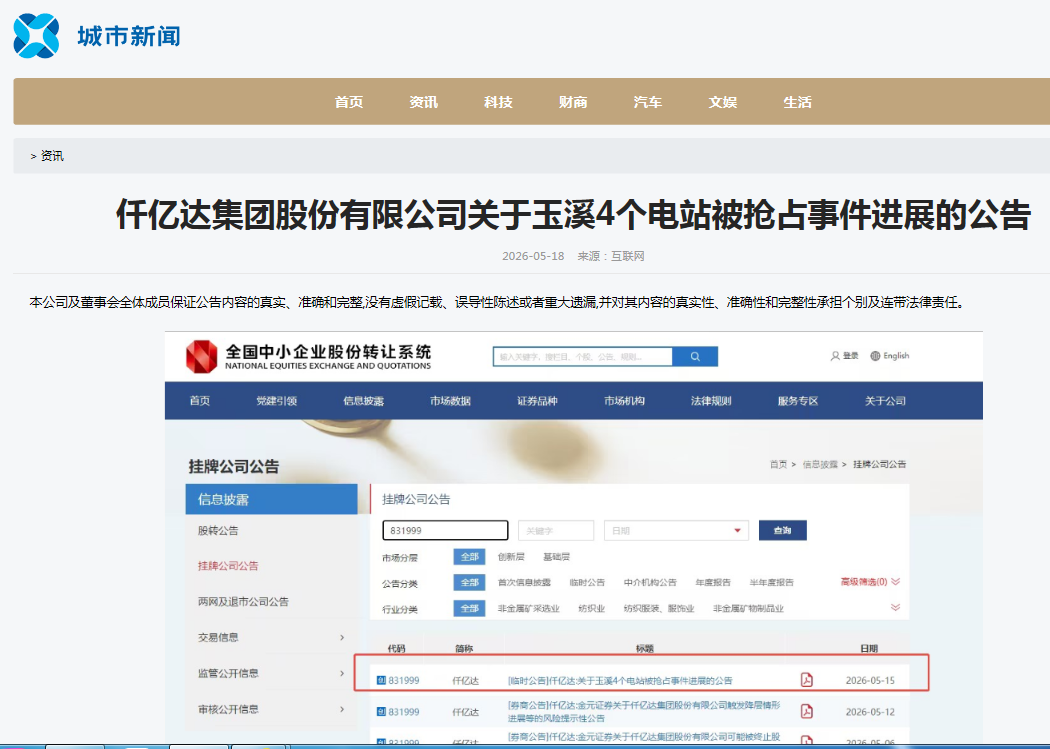Image resolution: width=1050 pixels, height=749 pixels.
Task: Select 两网及退市公司公告 in the sidebar
Action: pyautogui.click(x=244, y=602)
